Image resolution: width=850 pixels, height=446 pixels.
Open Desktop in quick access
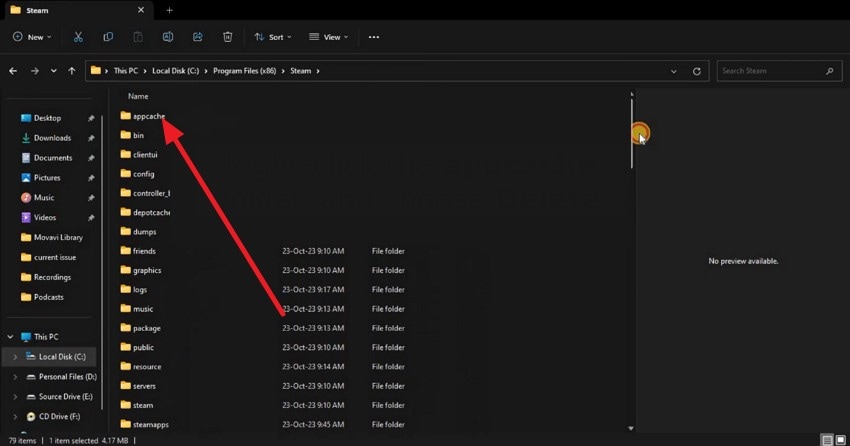[47, 118]
